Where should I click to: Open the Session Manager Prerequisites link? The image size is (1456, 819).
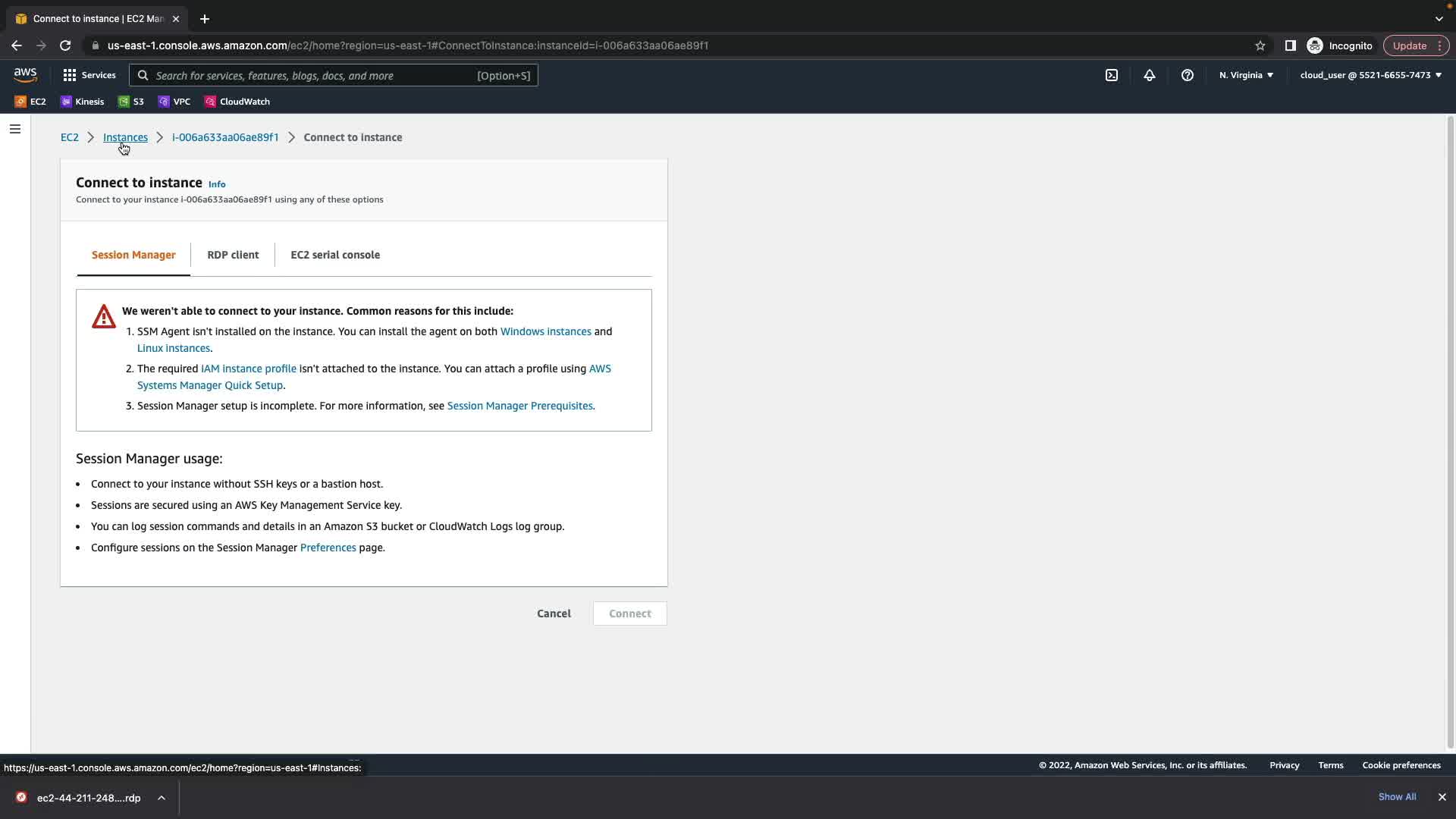[519, 406]
